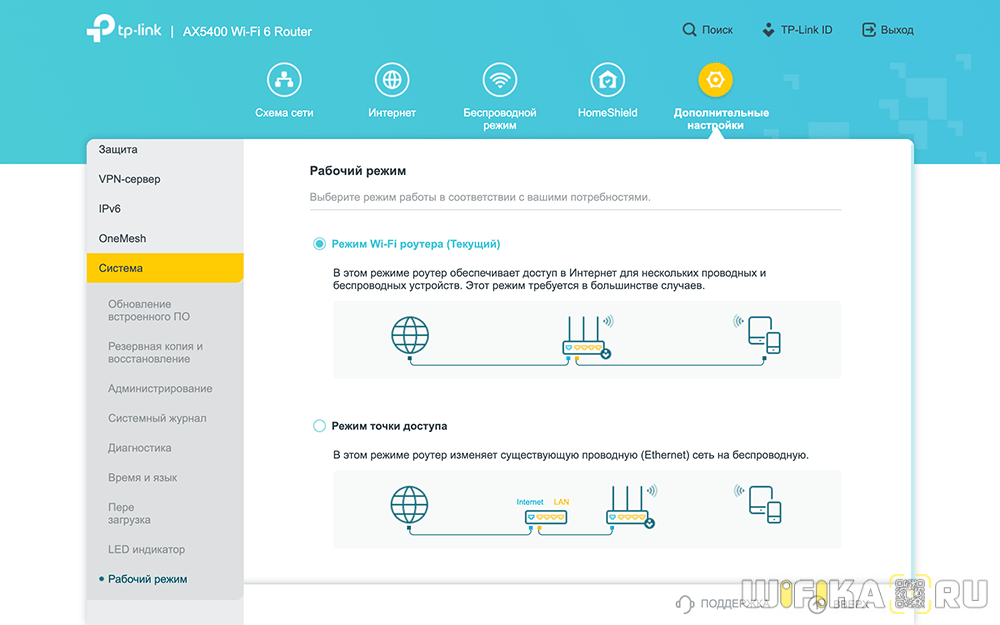The height and width of the screenshot is (625, 1000).
Task: Click the tp-link logo
Action: coord(124,31)
